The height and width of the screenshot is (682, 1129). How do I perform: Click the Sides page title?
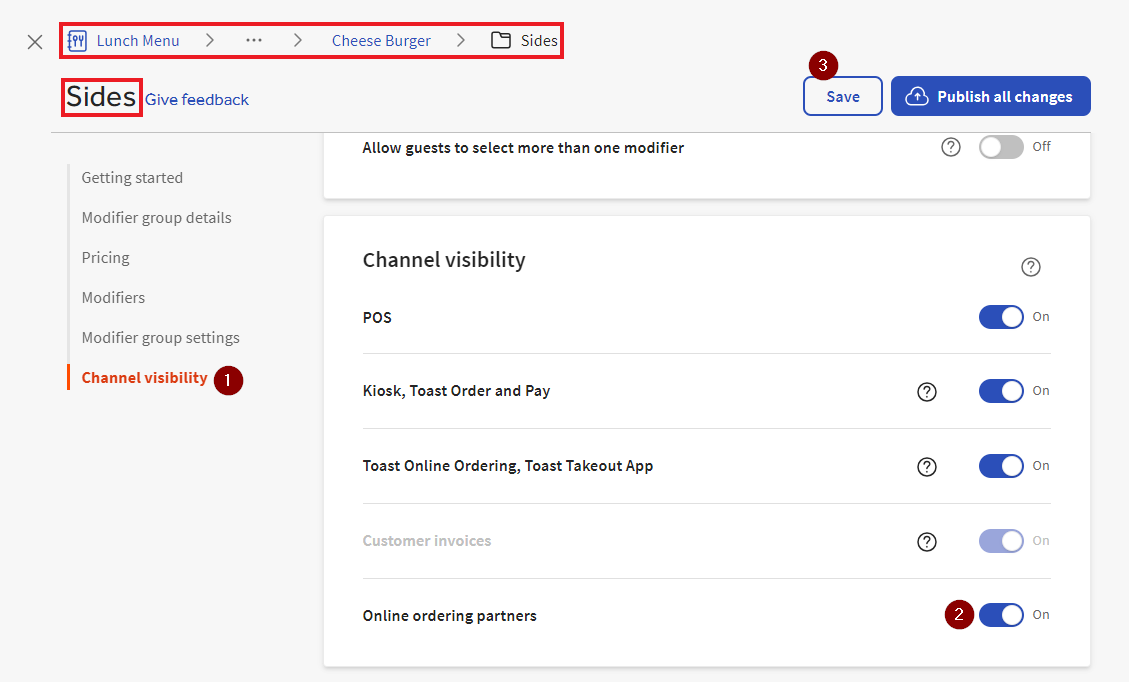pos(101,97)
